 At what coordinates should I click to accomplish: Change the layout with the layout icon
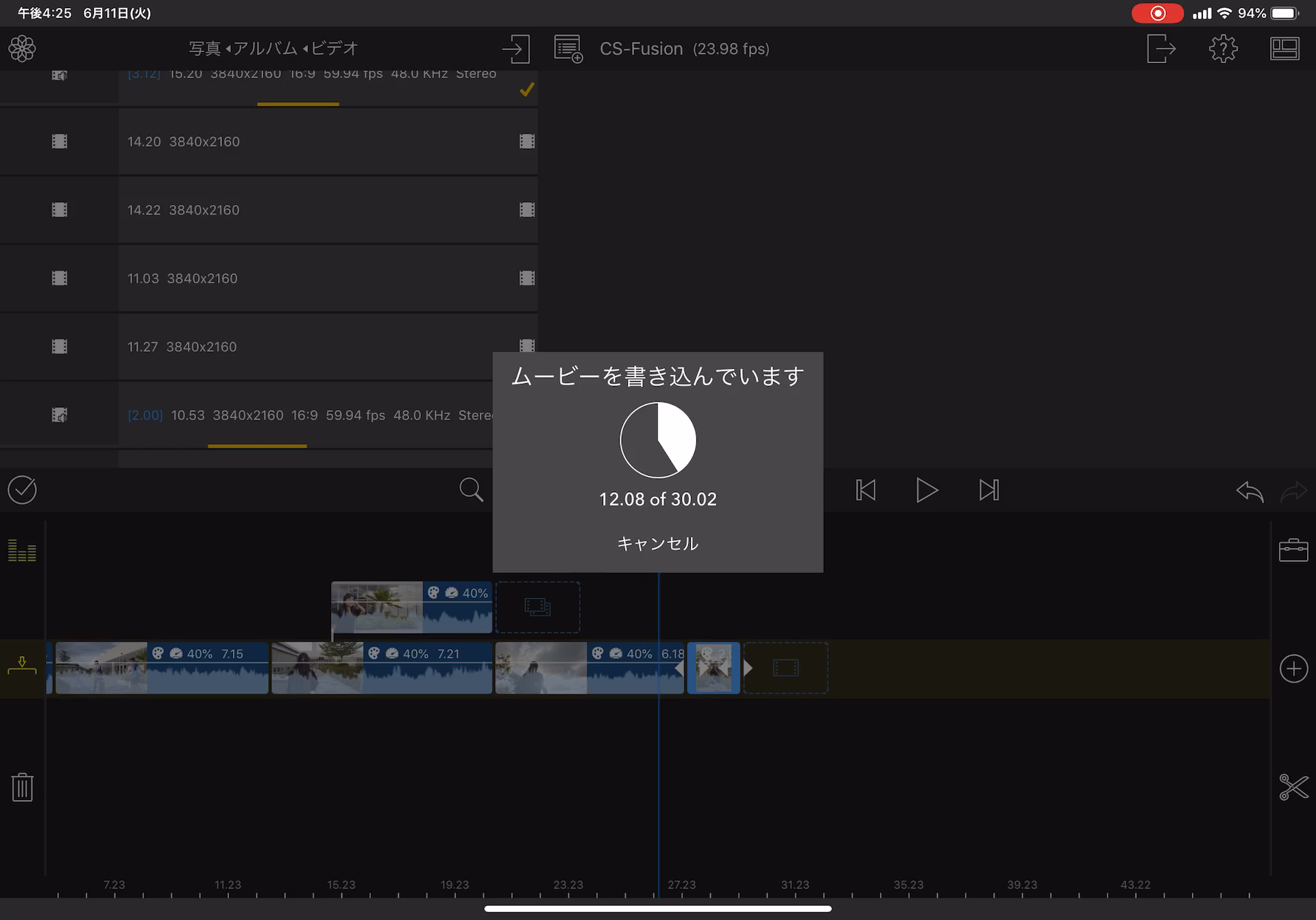click(1284, 49)
